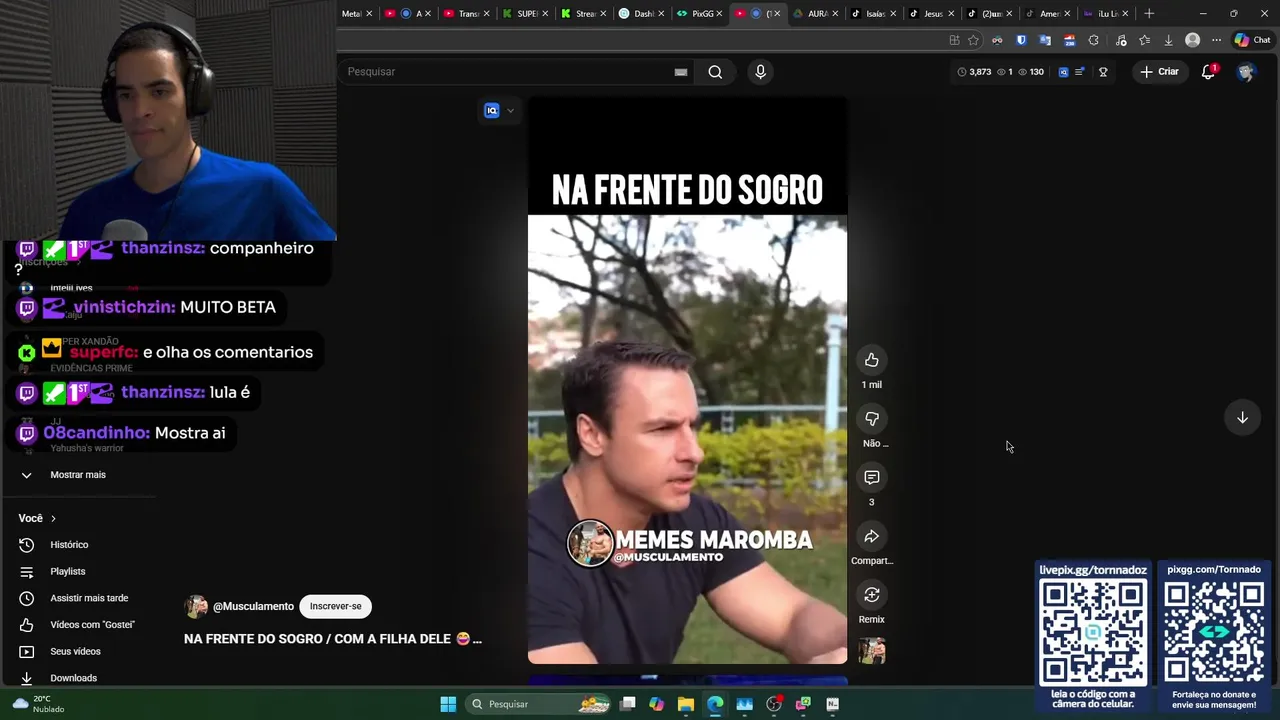The image size is (1280, 720).
Task: Expand the IQ extension dropdown arrow
Action: (x=510, y=111)
